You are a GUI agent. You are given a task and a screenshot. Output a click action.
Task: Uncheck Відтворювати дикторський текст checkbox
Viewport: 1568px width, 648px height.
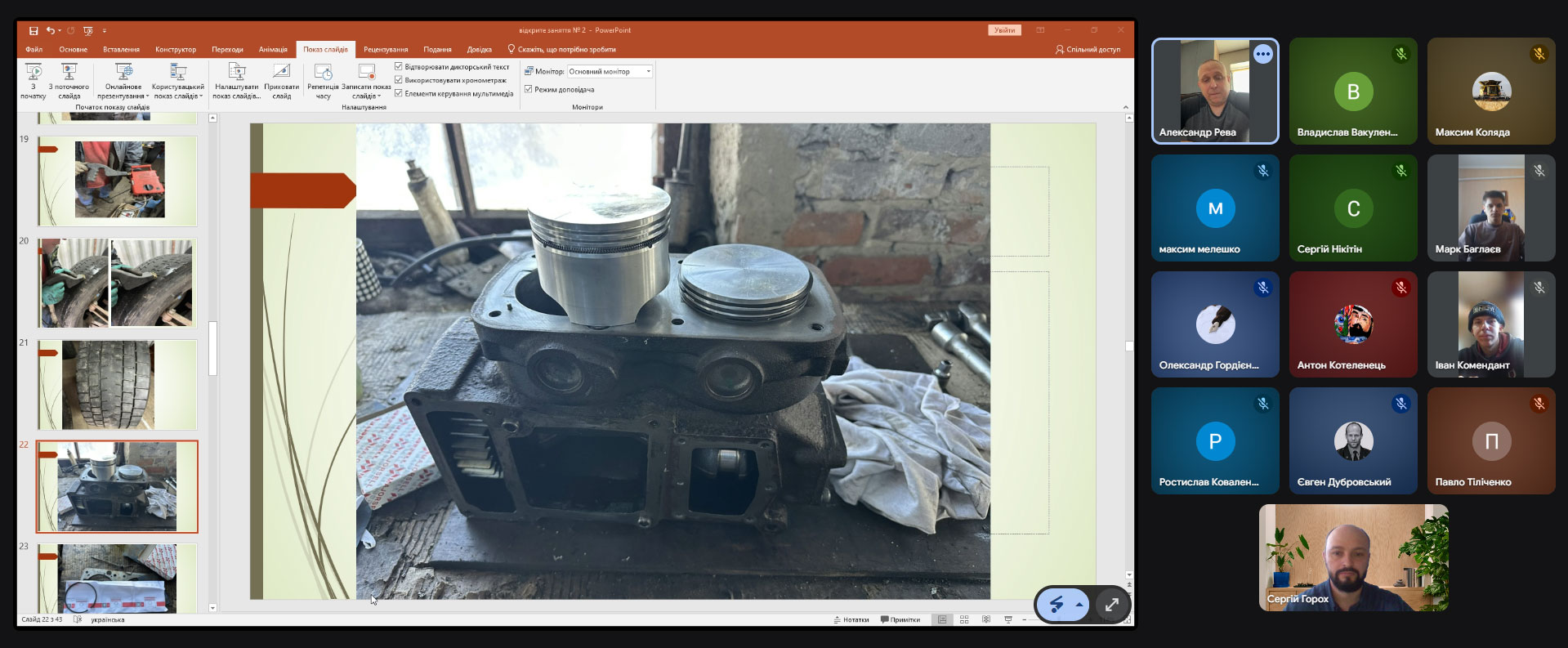click(x=399, y=67)
